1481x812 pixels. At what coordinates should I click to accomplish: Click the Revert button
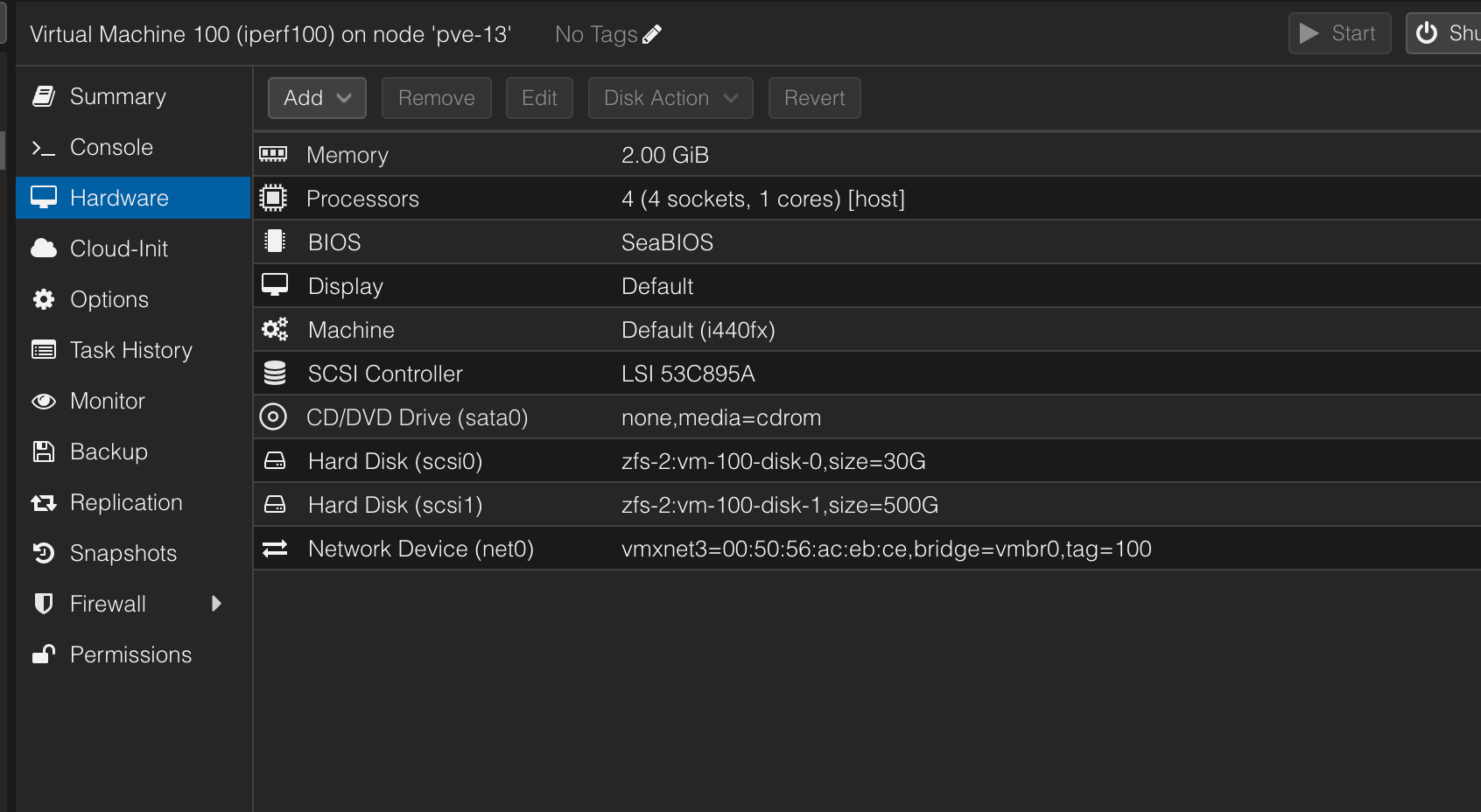coord(814,97)
